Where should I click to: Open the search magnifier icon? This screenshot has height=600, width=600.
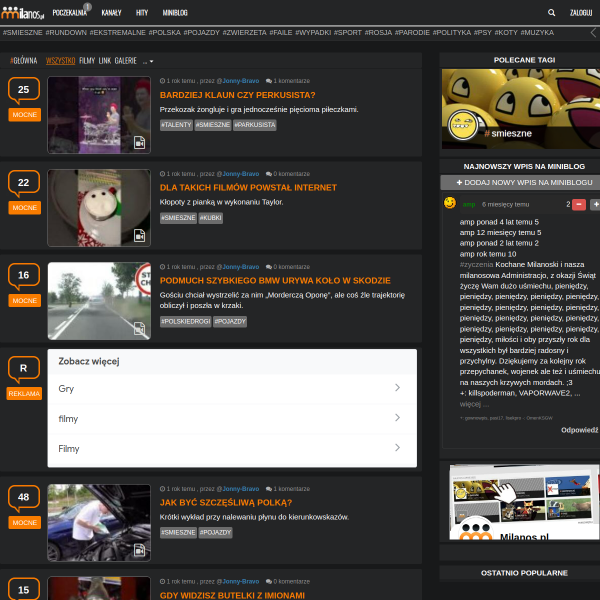coord(551,13)
